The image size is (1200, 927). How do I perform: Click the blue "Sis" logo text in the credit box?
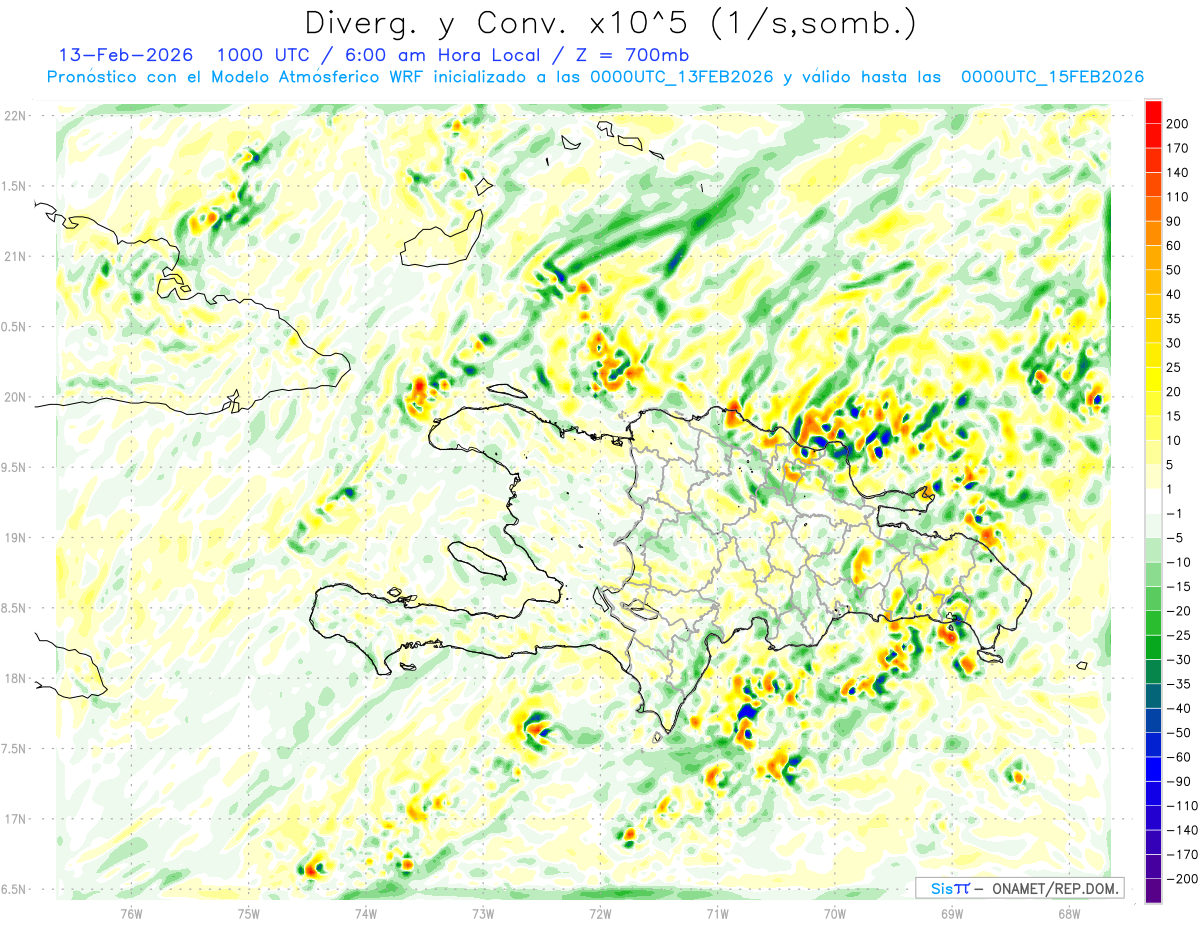tap(941, 888)
